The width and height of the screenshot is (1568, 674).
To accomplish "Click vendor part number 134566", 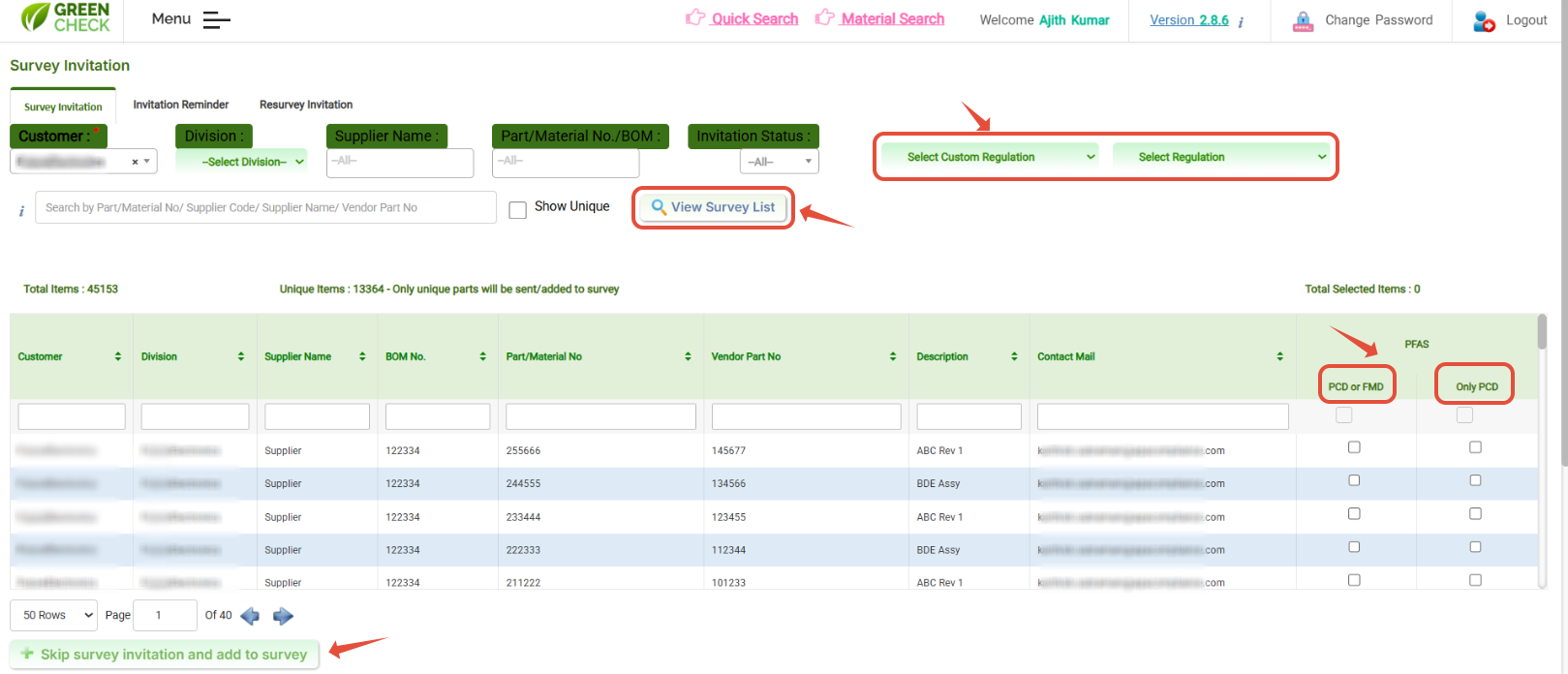I will [728, 484].
